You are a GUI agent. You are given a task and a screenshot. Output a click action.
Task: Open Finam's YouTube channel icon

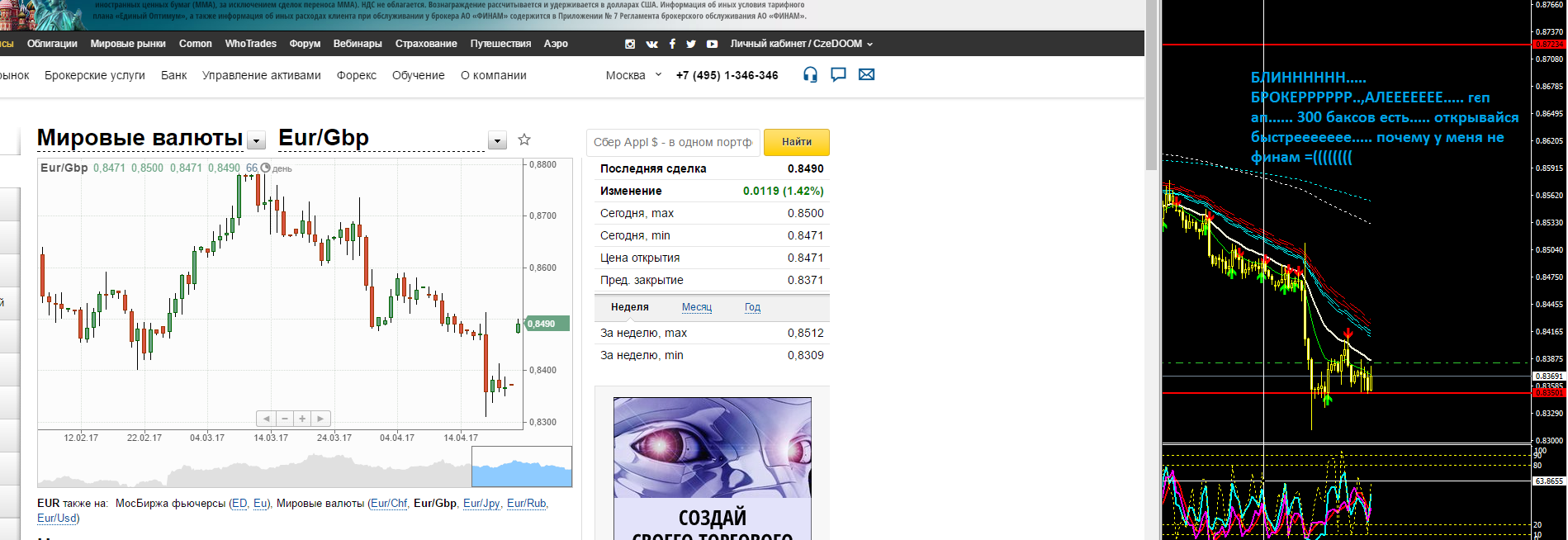(712, 44)
